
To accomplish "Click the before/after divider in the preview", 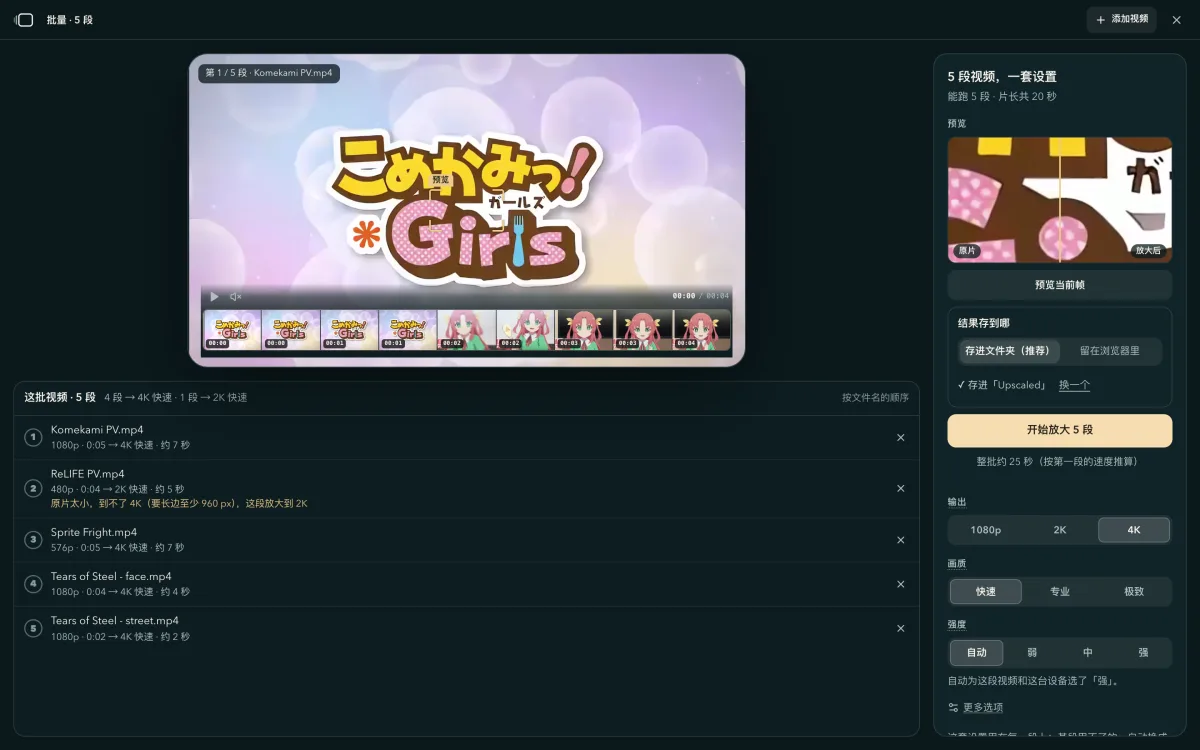I will [x=1060, y=200].
